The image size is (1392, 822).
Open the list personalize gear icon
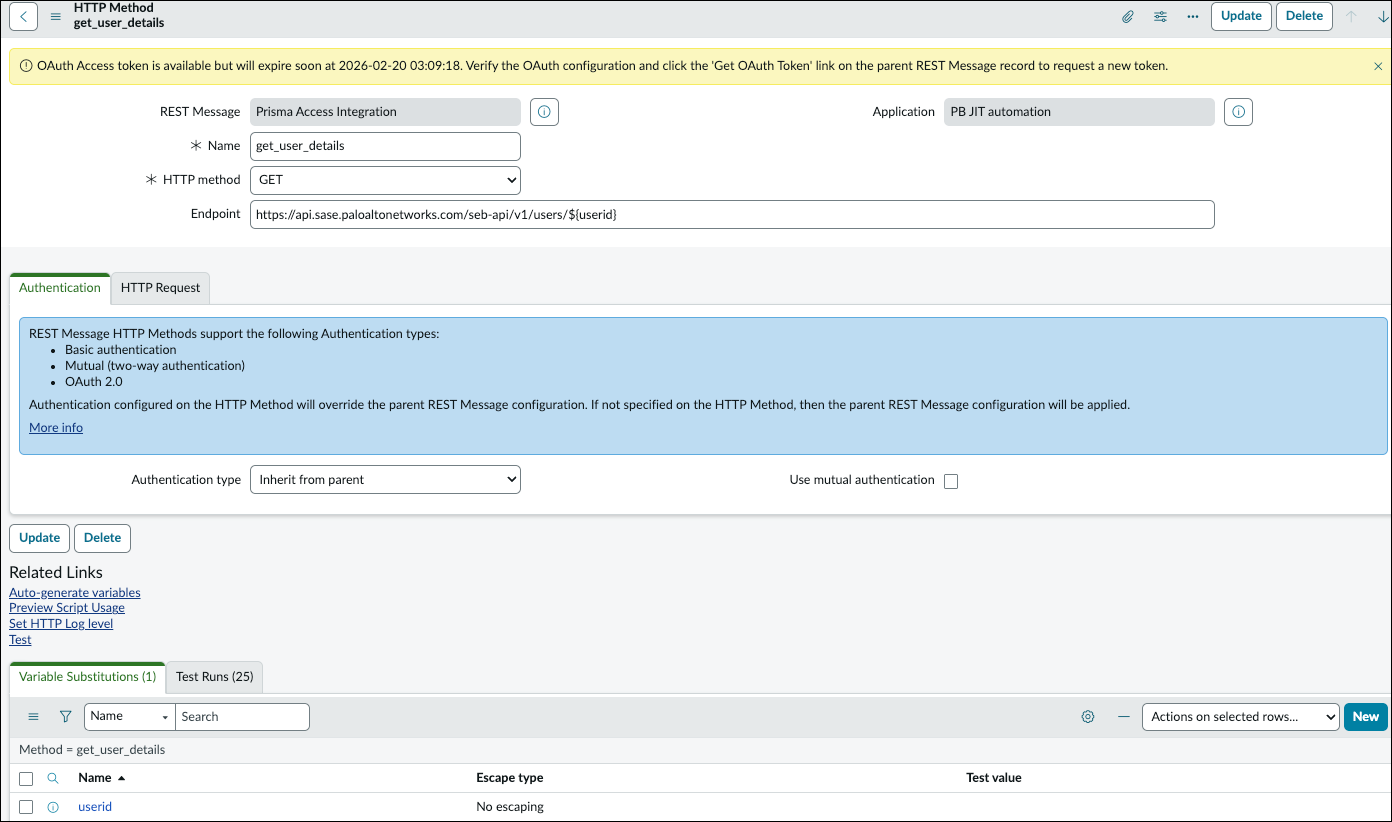point(1088,717)
